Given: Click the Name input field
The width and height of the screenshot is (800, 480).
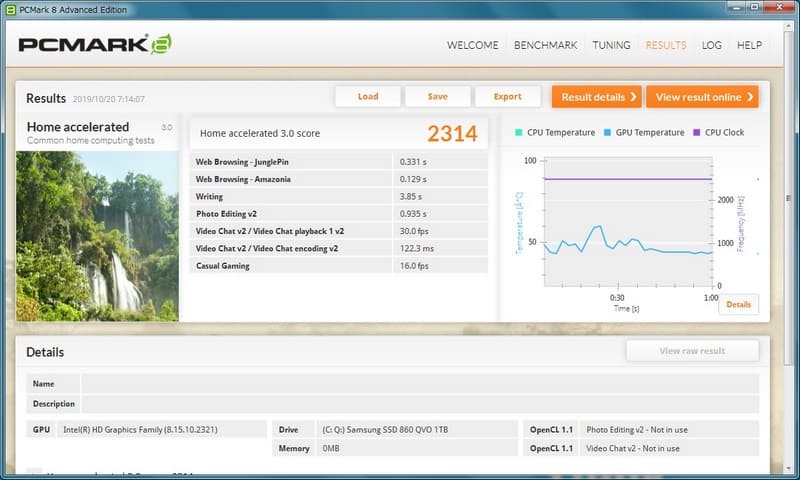Looking at the screenshot, I should point(420,384).
